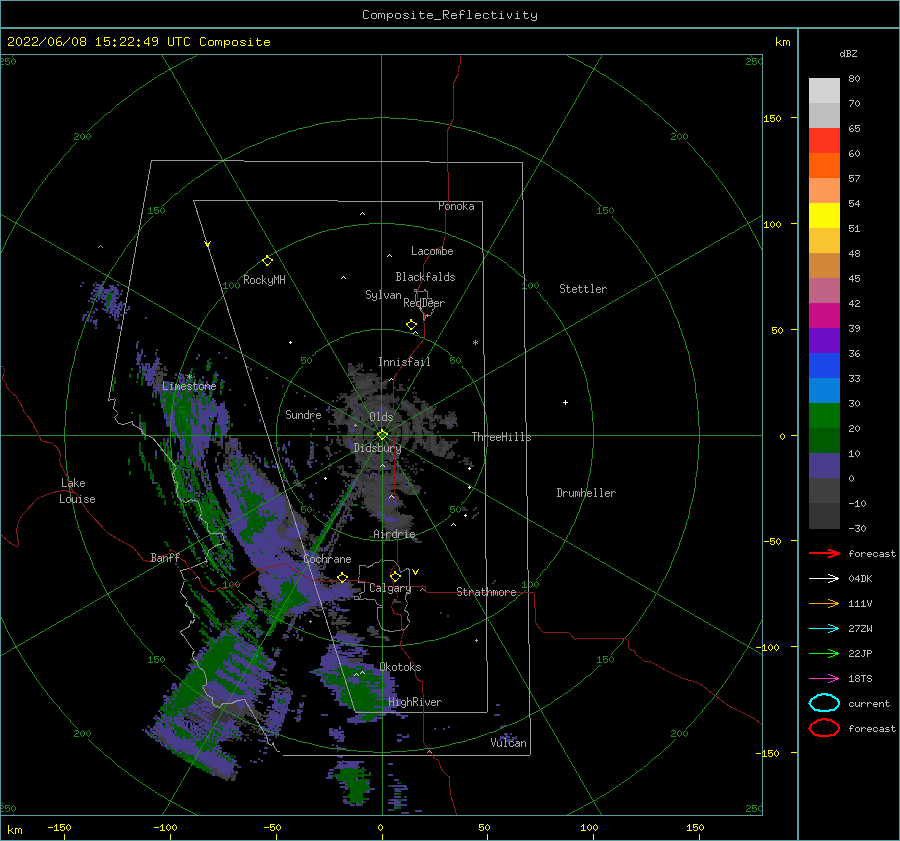Click the Stettler town label
This screenshot has width=900, height=841.
(583, 289)
